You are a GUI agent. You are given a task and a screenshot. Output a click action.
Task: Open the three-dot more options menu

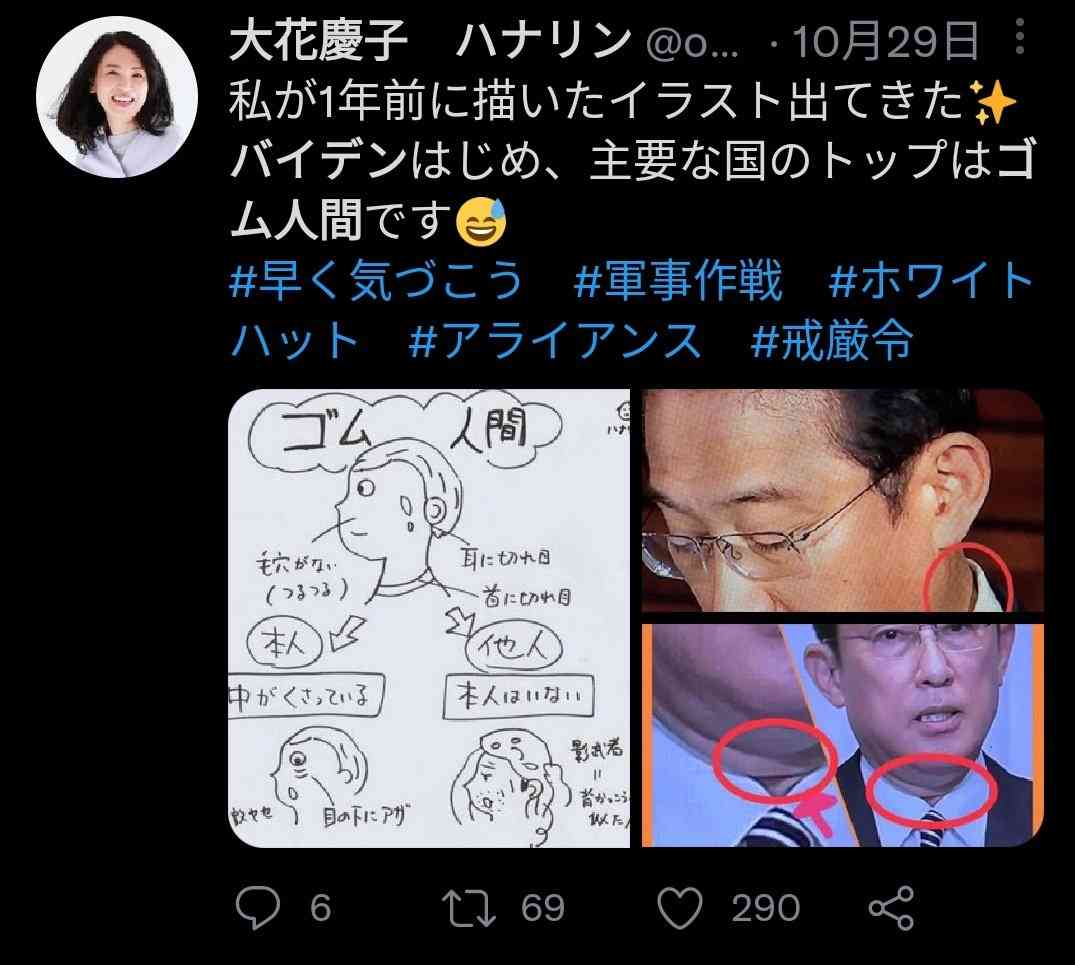(1020, 36)
